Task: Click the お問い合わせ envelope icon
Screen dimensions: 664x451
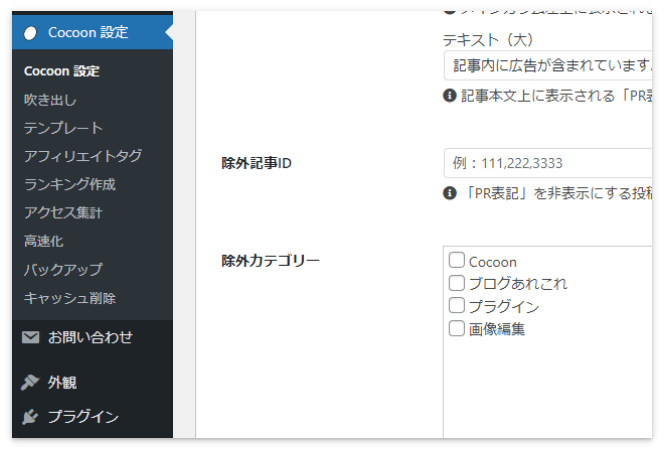Action: pos(30,338)
